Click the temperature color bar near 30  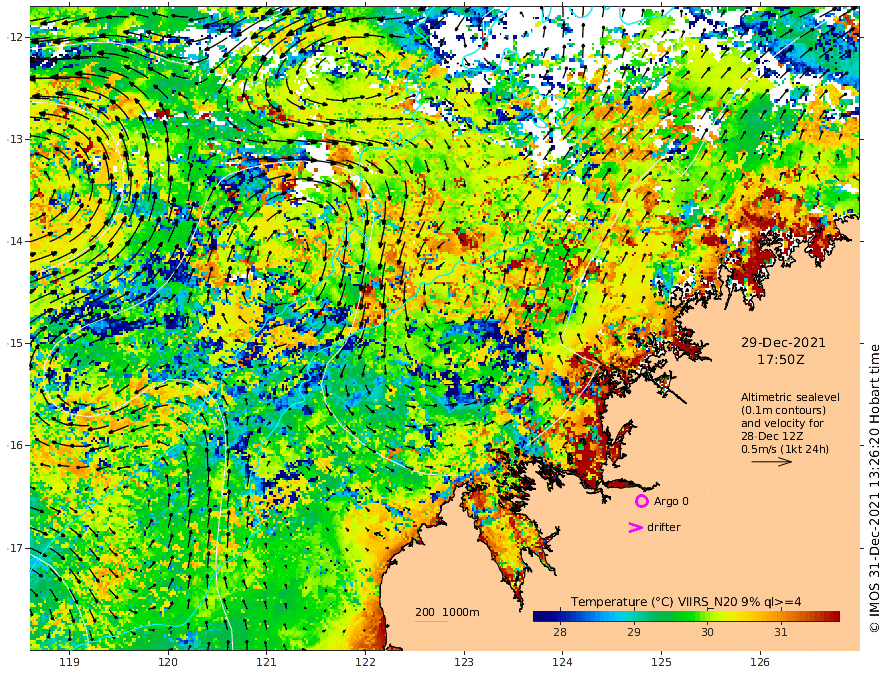[x=707, y=617]
